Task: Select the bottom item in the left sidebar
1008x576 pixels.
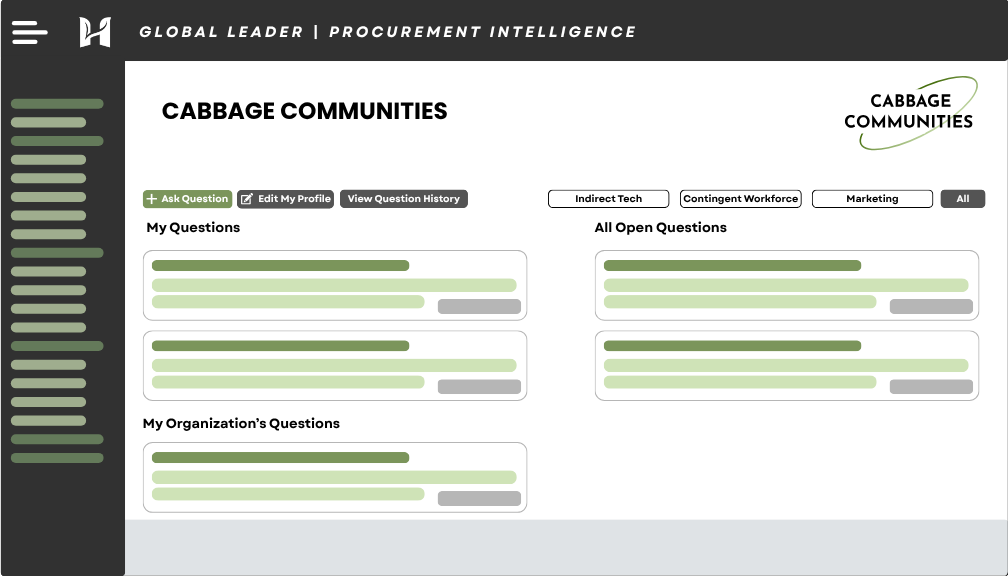Action: [57, 458]
